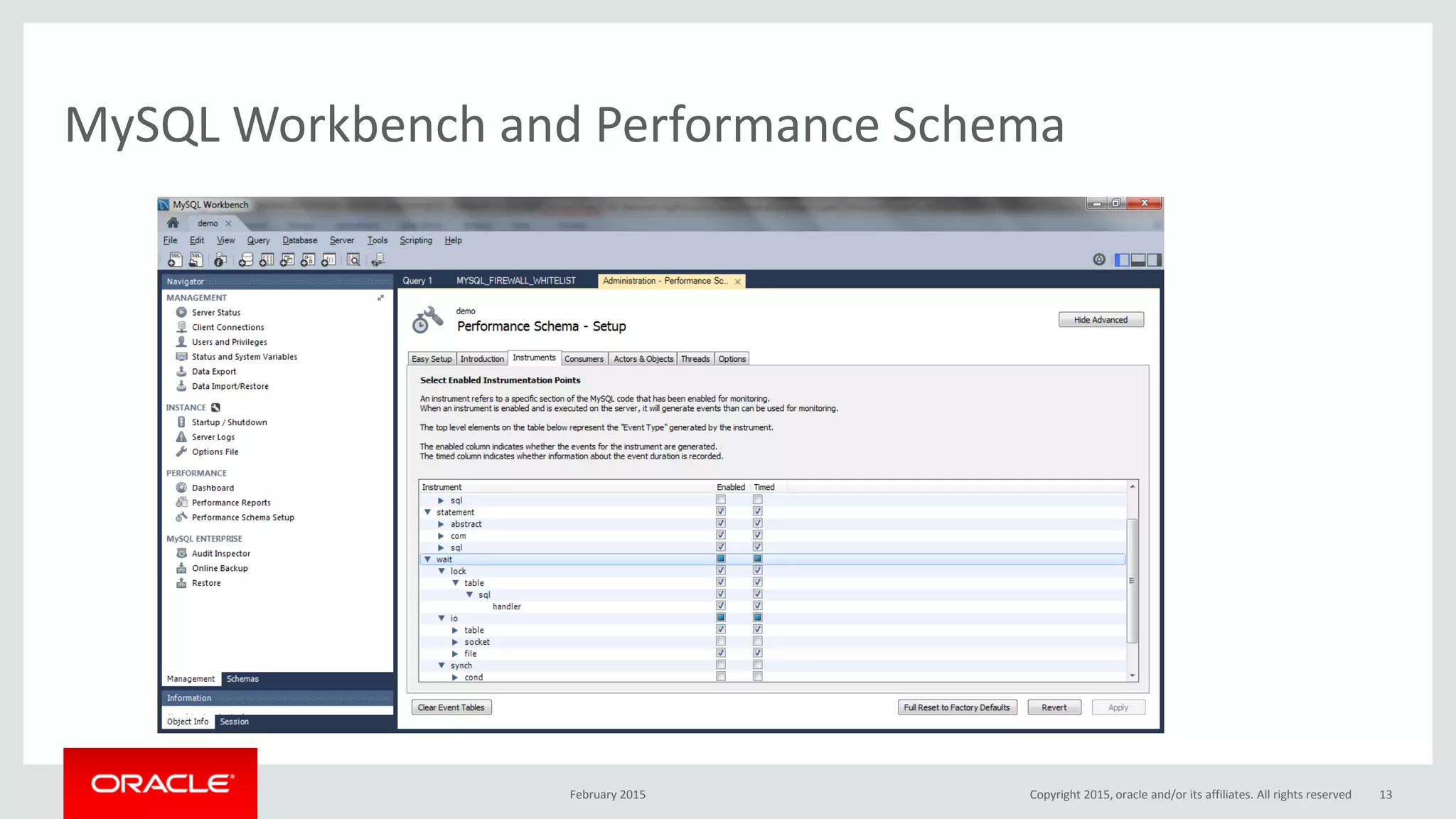1456x819 pixels.
Task: Toggle Timed checkbox for io row
Action: coord(758,618)
